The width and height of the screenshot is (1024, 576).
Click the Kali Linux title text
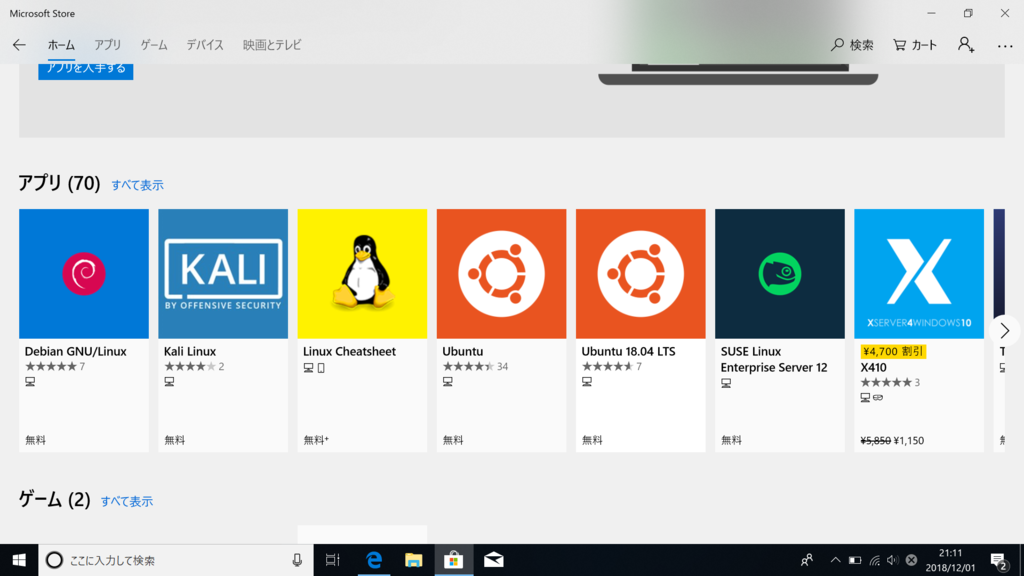click(189, 351)
